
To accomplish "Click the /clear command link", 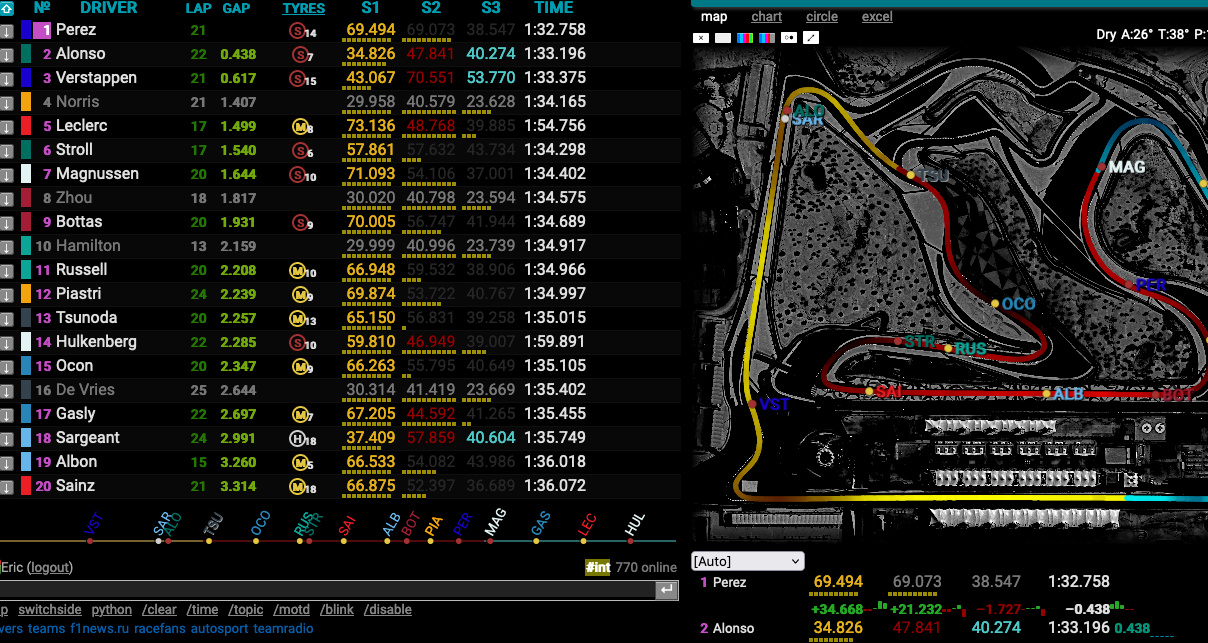I will click(159, 609).
